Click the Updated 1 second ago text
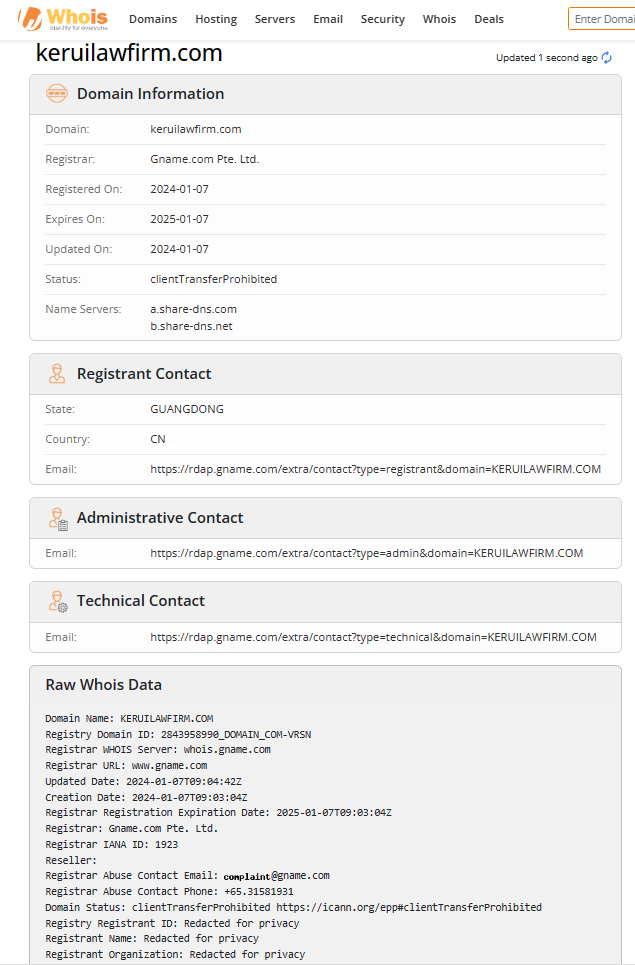Viewport: 635px width, 965px height. point(546,58)
